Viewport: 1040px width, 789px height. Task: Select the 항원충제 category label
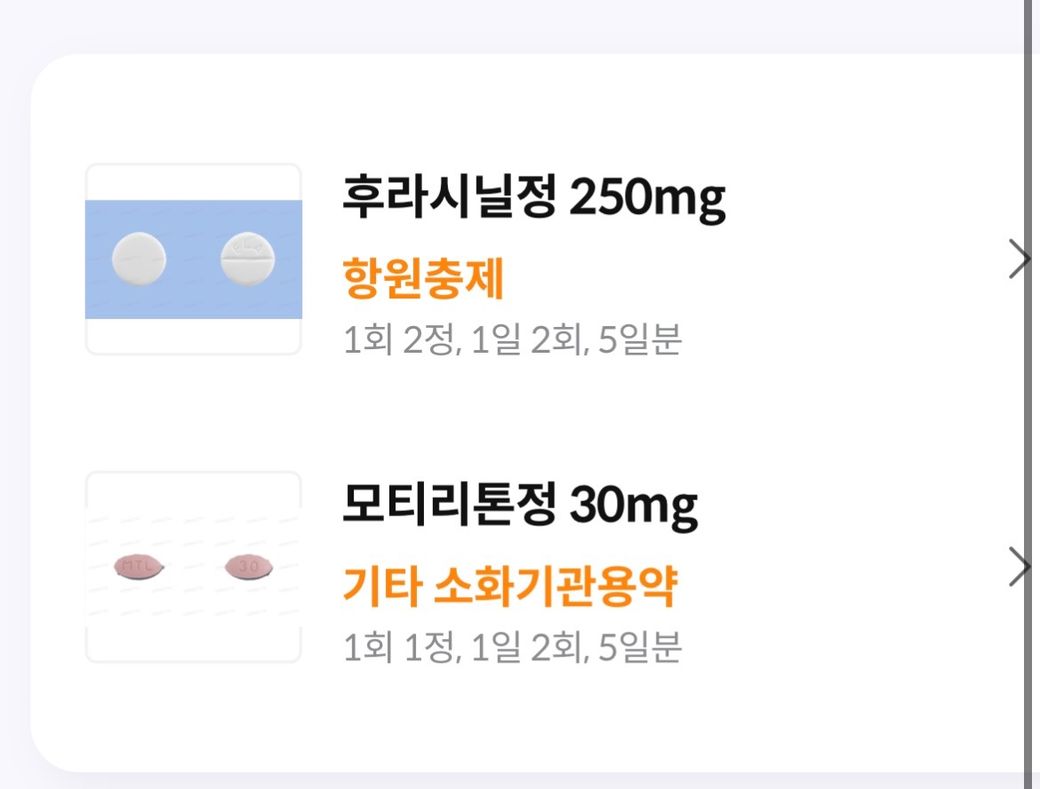(x=423, y=279)
